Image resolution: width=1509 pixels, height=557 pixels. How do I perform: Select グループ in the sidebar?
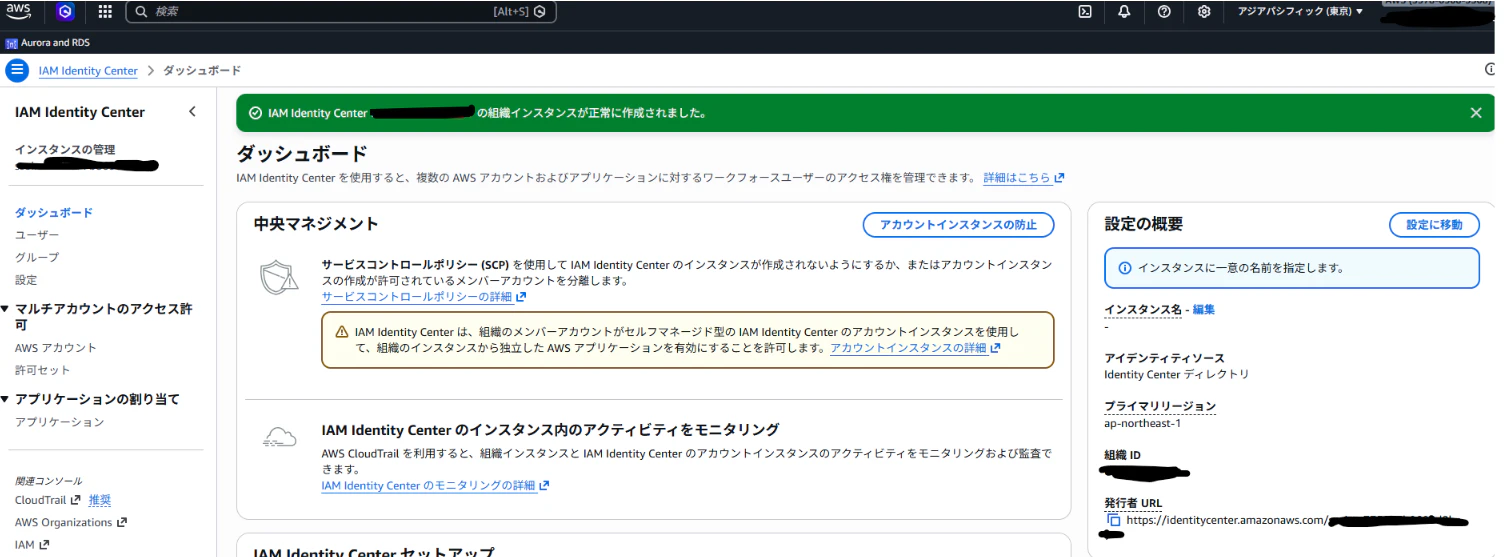[37, 257]
